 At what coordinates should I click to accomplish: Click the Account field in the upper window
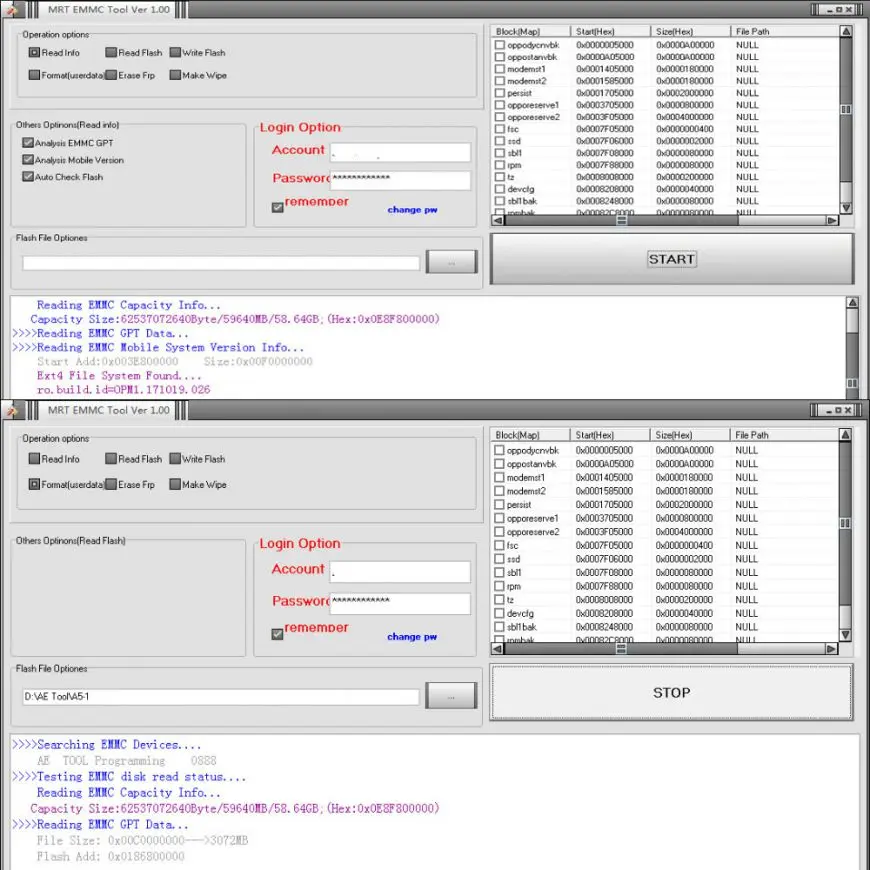(400, 153)
